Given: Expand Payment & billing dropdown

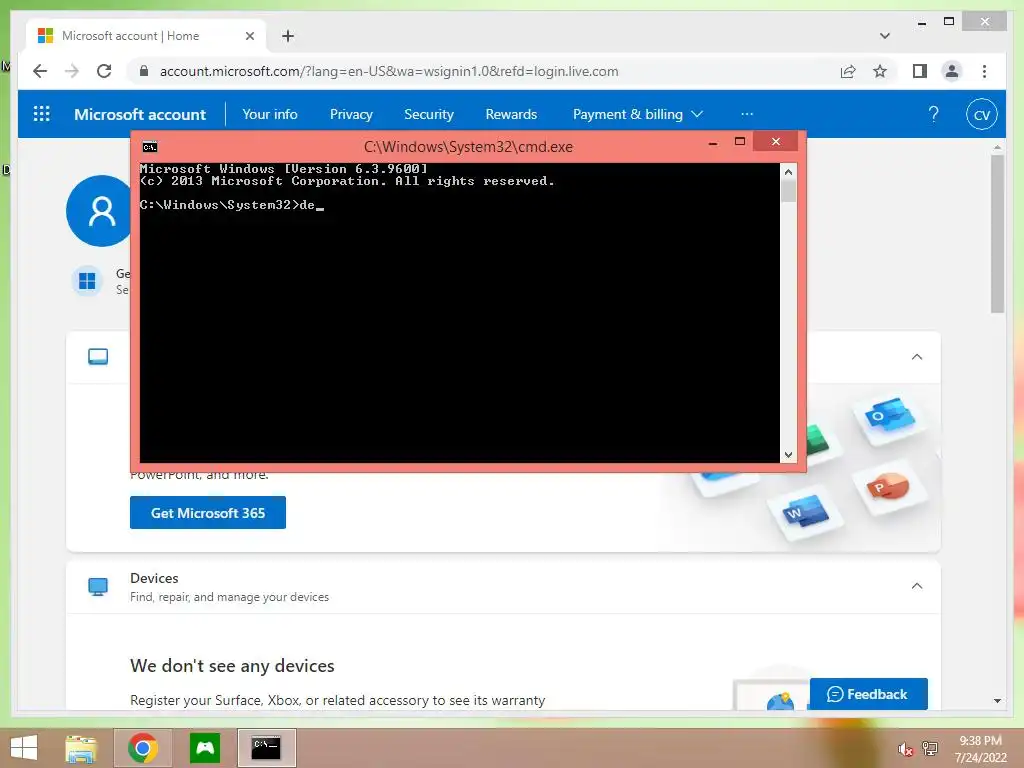Looking at the screenshot, I should 637,114.
